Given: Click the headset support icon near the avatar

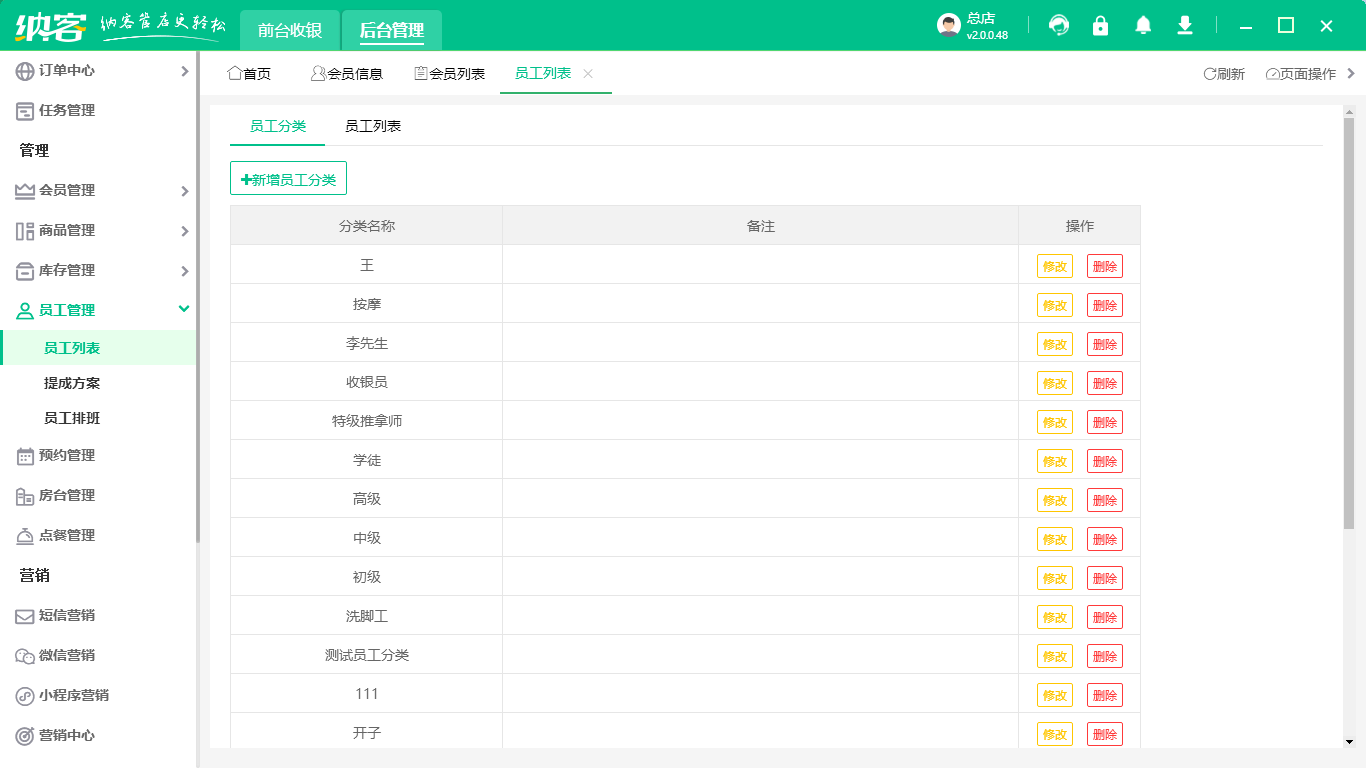Looking at the screenshot, I should pos(1059,25).
